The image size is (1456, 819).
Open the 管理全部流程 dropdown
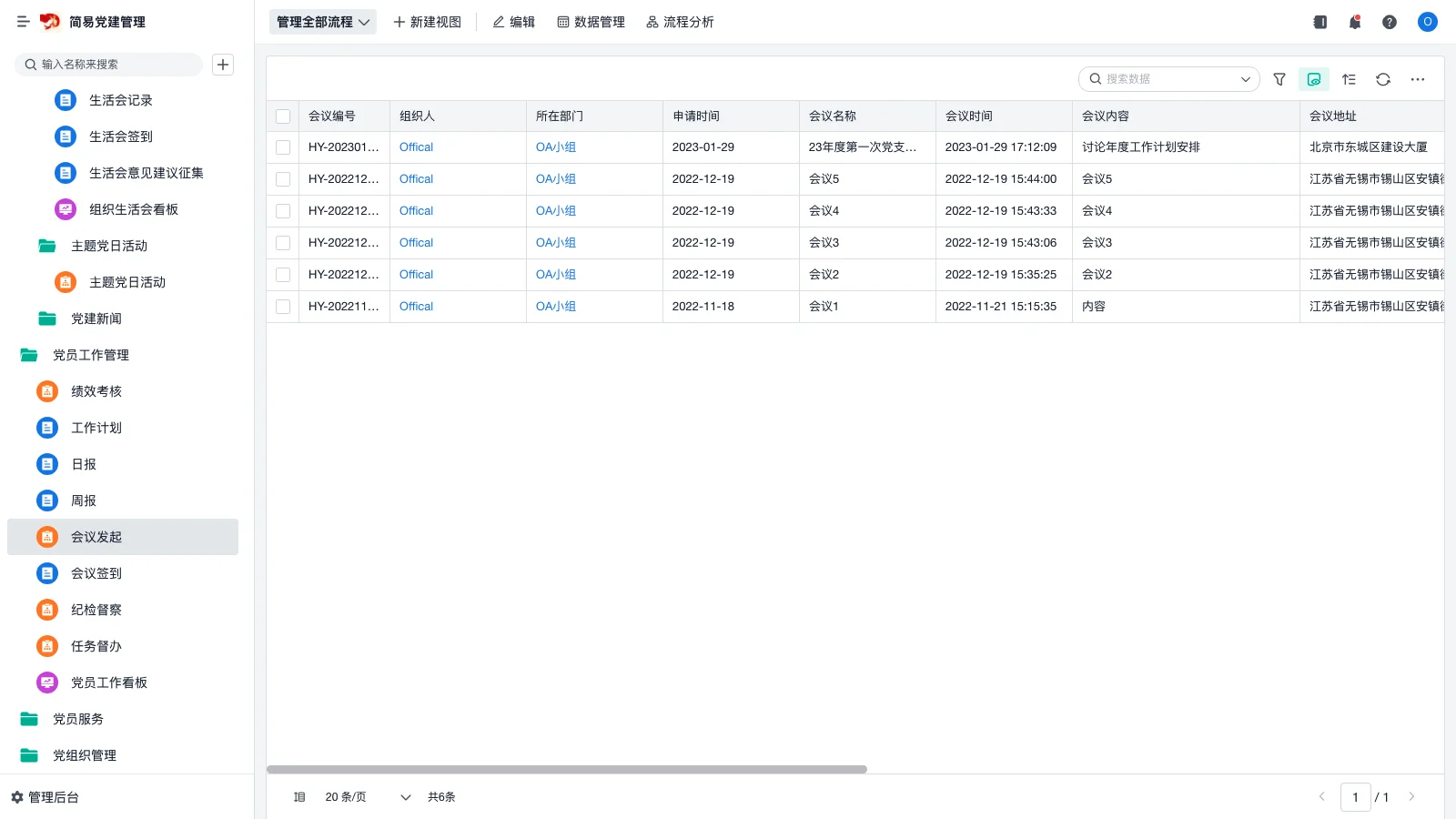click(322, 21)
